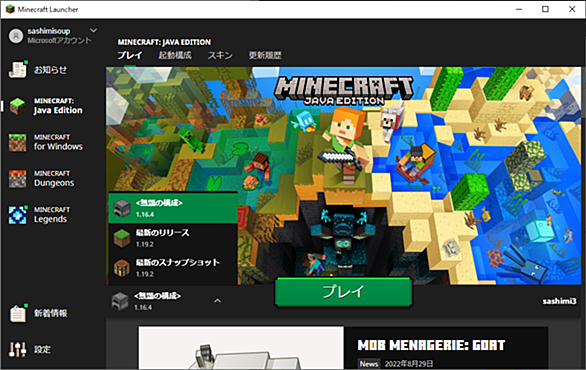Viewport: 586px width, 370px height.
Task: Click the 2022年8月29日 article date
Action: pyautogui.click(x=408, y=364)
